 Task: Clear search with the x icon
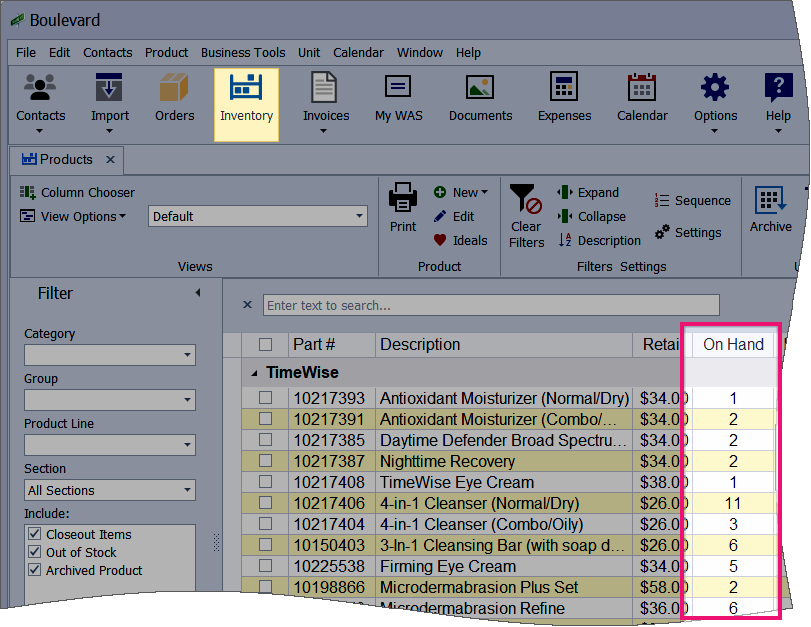coord(247,305)
